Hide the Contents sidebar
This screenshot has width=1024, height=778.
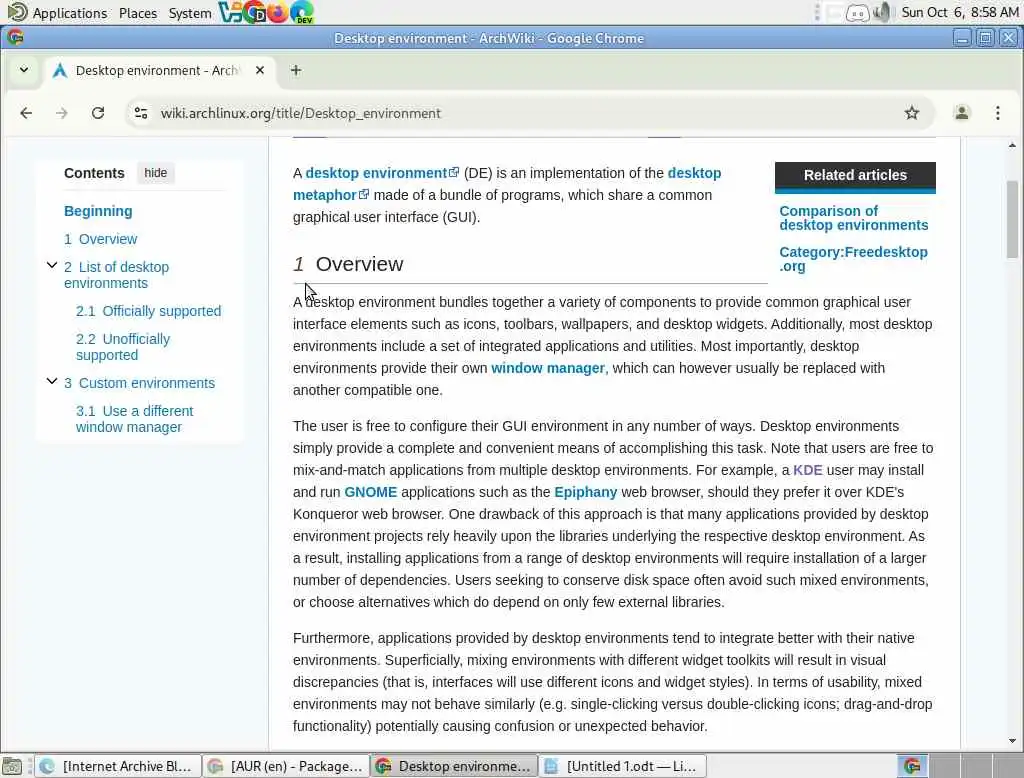coord(155,173)
